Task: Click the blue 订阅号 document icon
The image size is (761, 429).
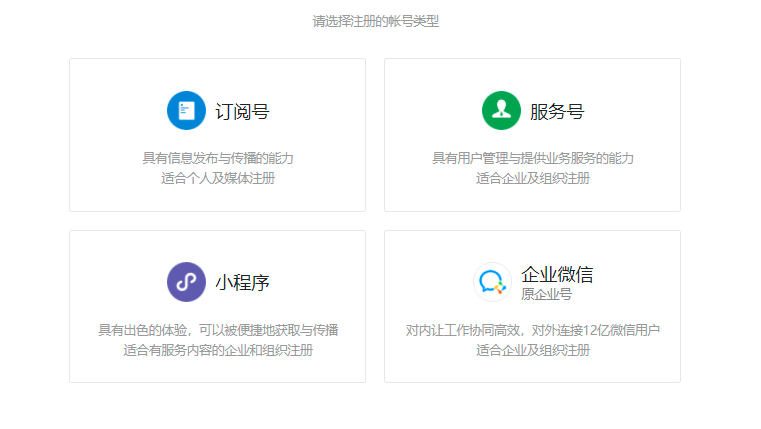Action: (186, 111)
